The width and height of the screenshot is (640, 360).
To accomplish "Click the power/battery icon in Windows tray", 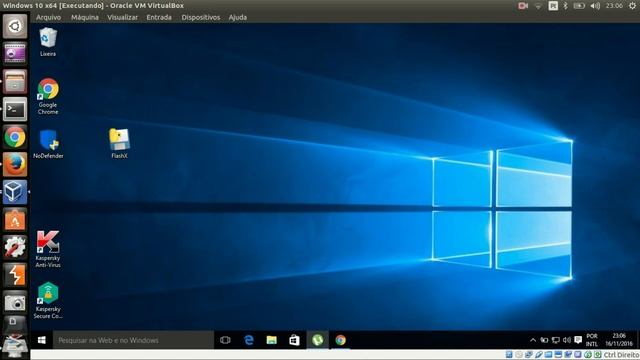I will tap(544, 340).
